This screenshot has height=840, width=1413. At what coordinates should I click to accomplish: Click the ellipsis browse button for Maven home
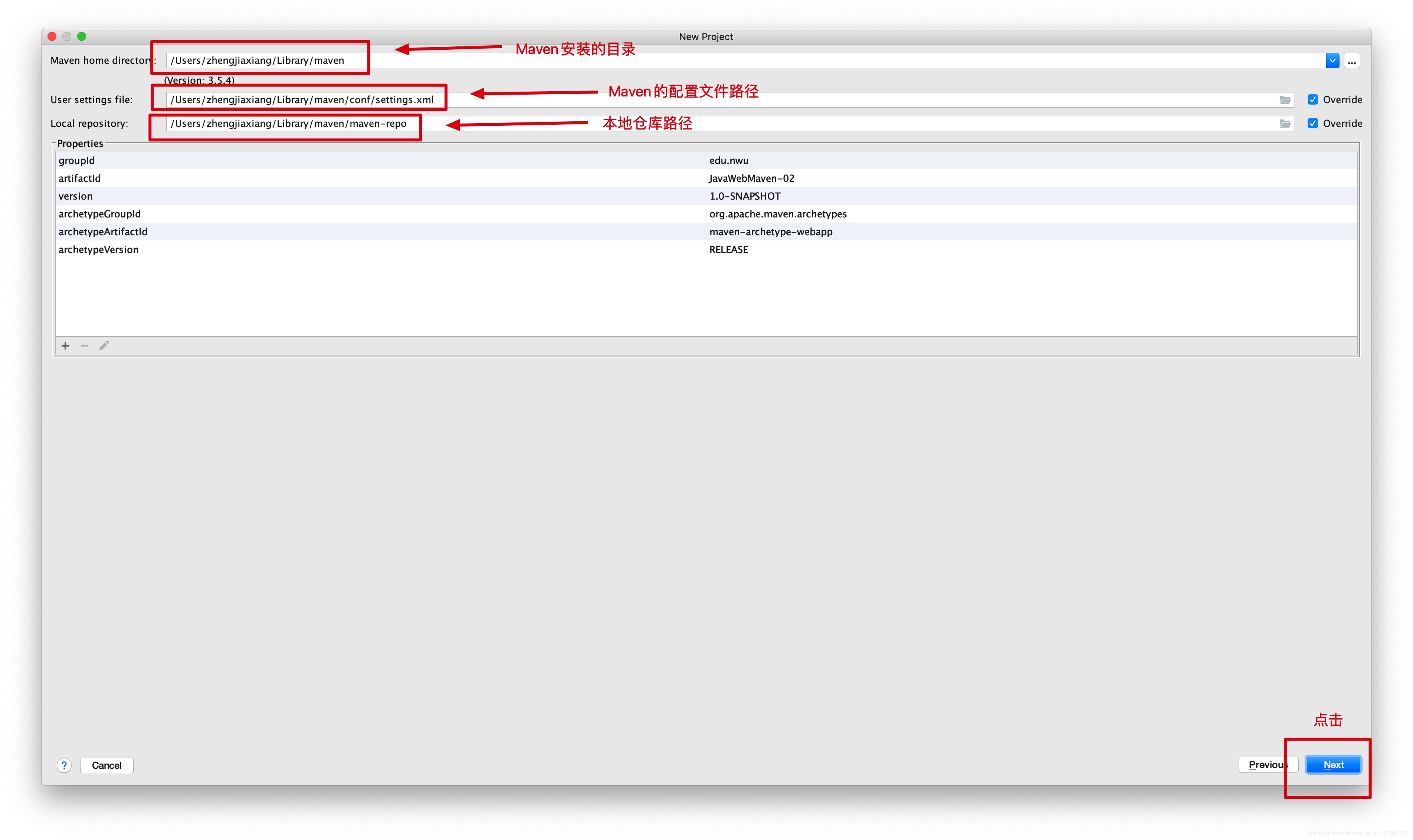pos(1352,61)
